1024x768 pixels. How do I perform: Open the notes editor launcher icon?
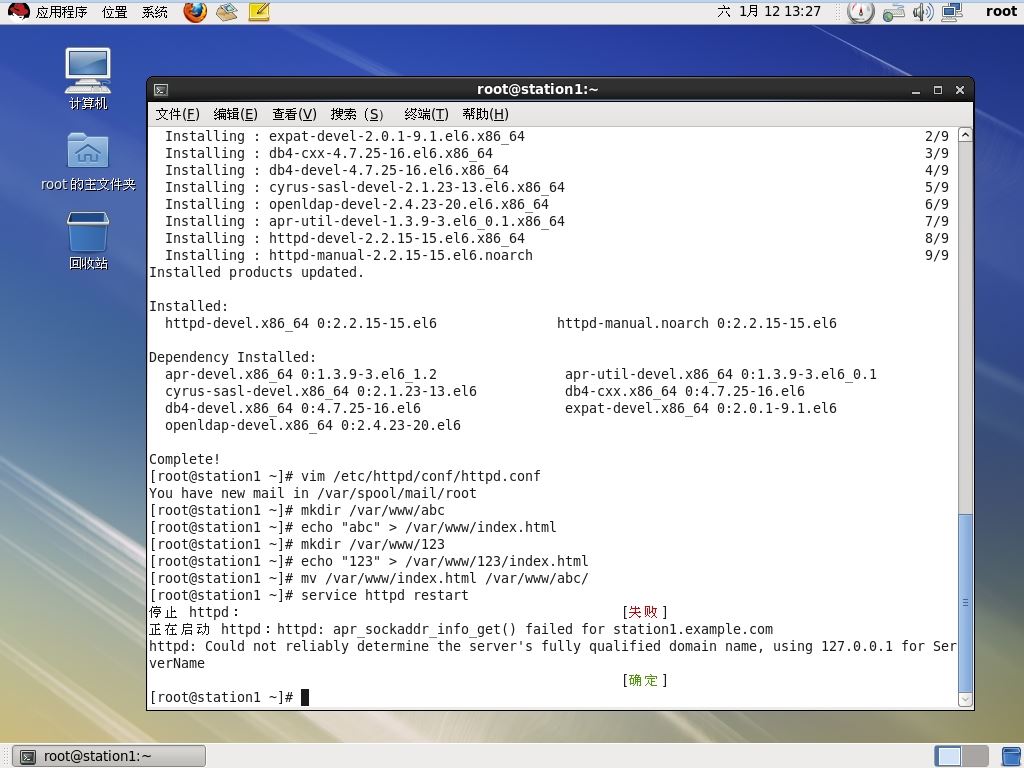click(259, 12)
